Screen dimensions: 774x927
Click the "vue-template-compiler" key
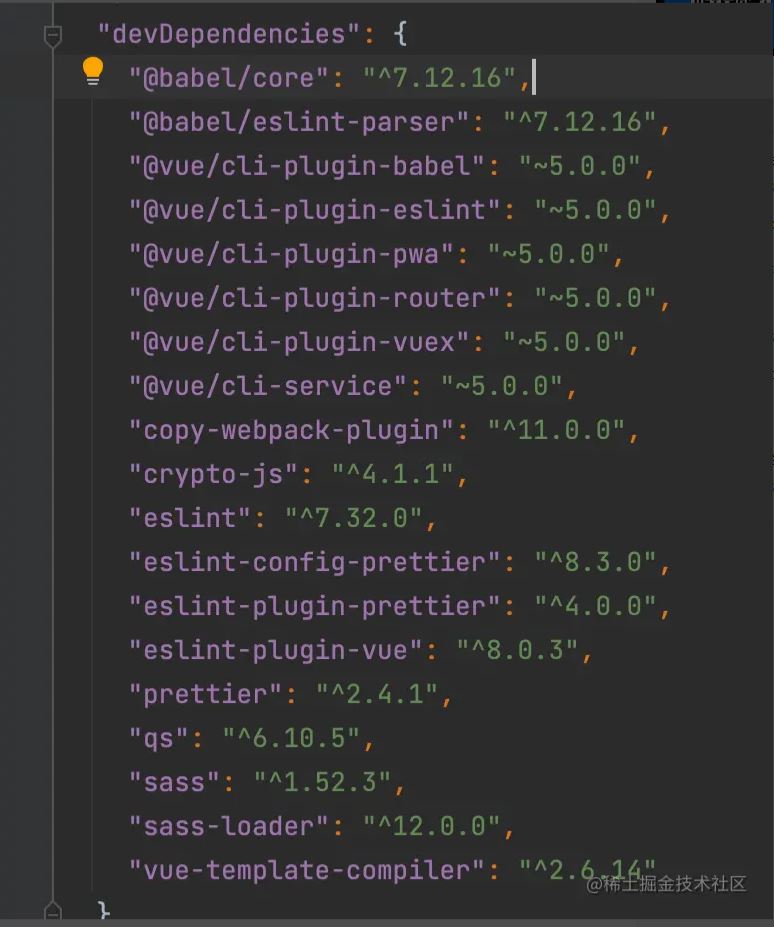(x=307, y=870)
